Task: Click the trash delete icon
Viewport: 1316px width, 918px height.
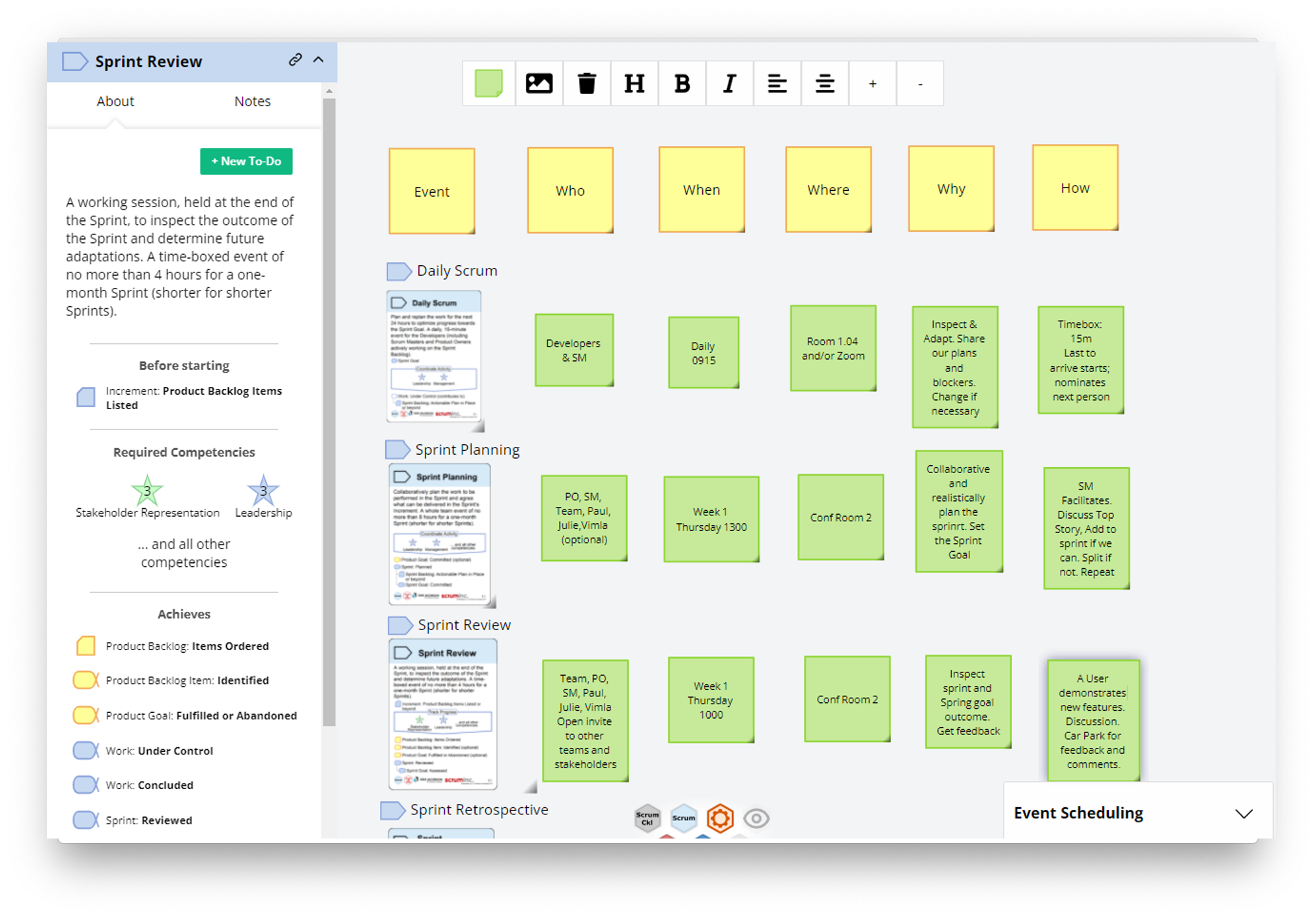Action: pyautogui.click(x=586, y=83)
